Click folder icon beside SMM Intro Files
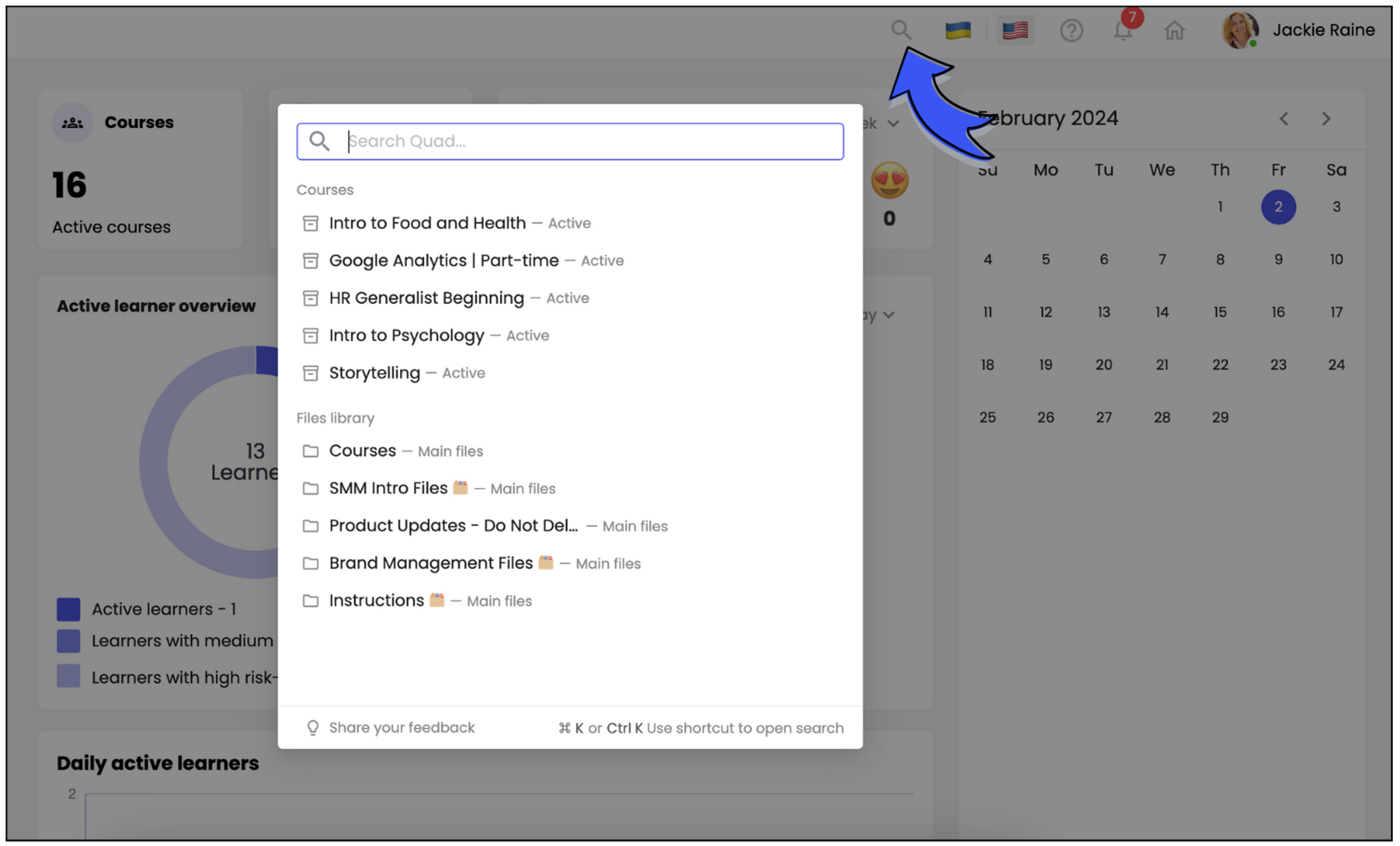The width and height of the screenshot is (1400, 846). click(x=310, y=489)
